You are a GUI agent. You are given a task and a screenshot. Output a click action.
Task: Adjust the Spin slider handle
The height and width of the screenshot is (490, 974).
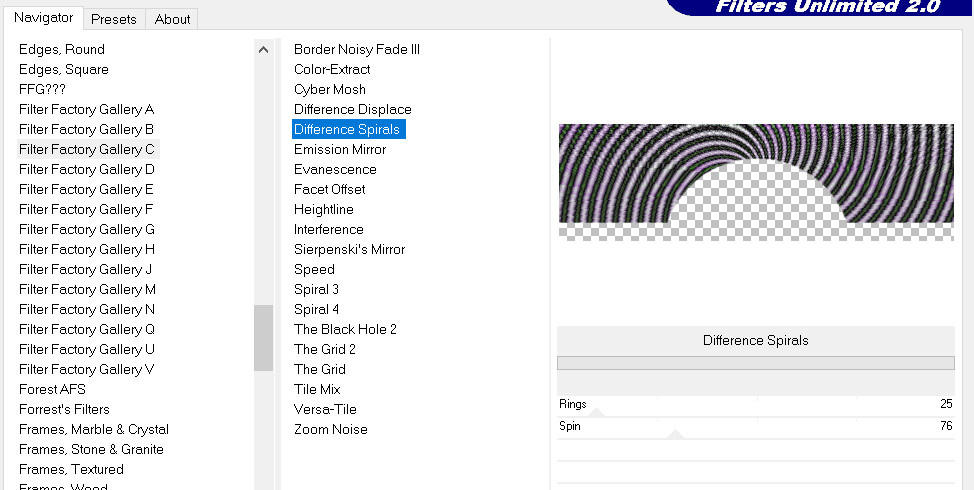[675, 434]
